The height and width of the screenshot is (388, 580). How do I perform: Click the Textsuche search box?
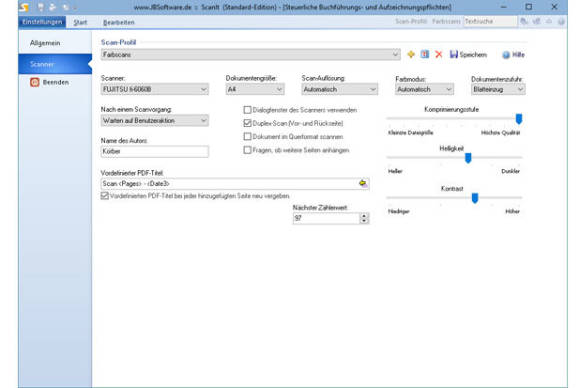(x=490, y=21)
